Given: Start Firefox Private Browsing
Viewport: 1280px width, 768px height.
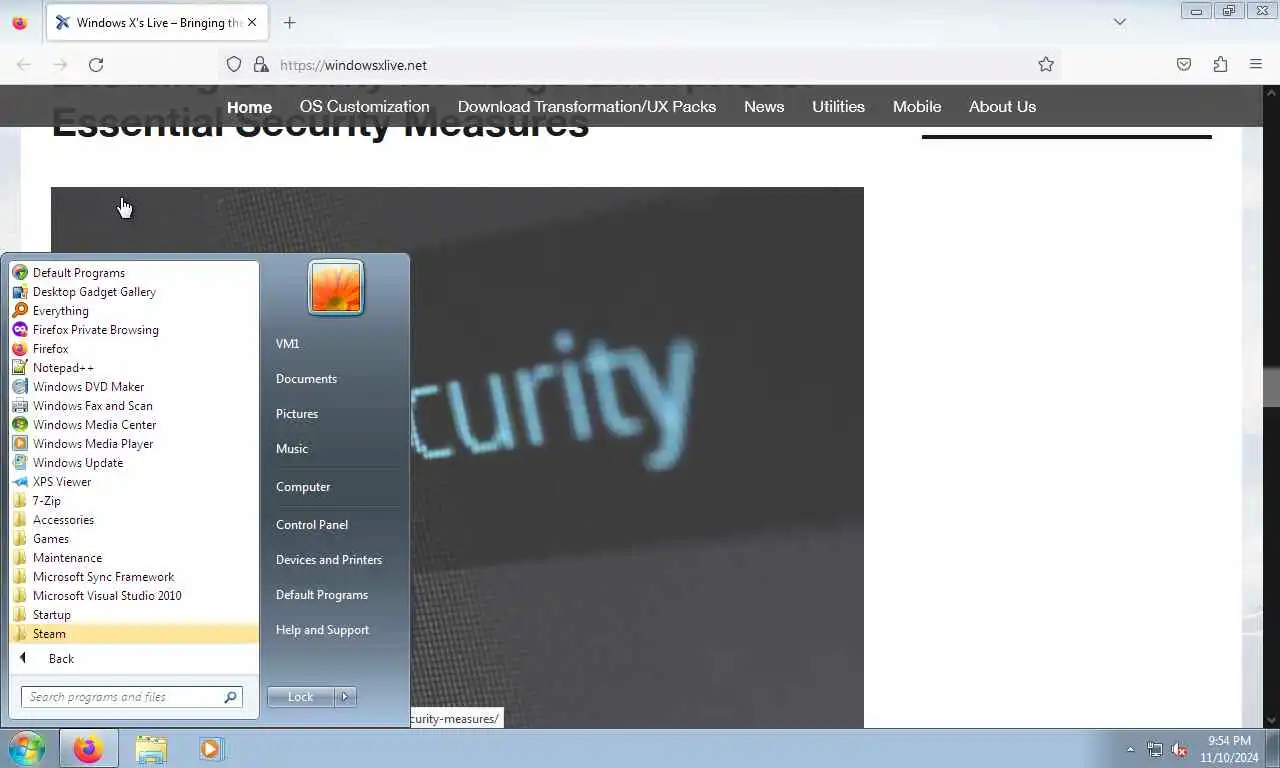Looking at the screenshot, I should click(134, 330).
